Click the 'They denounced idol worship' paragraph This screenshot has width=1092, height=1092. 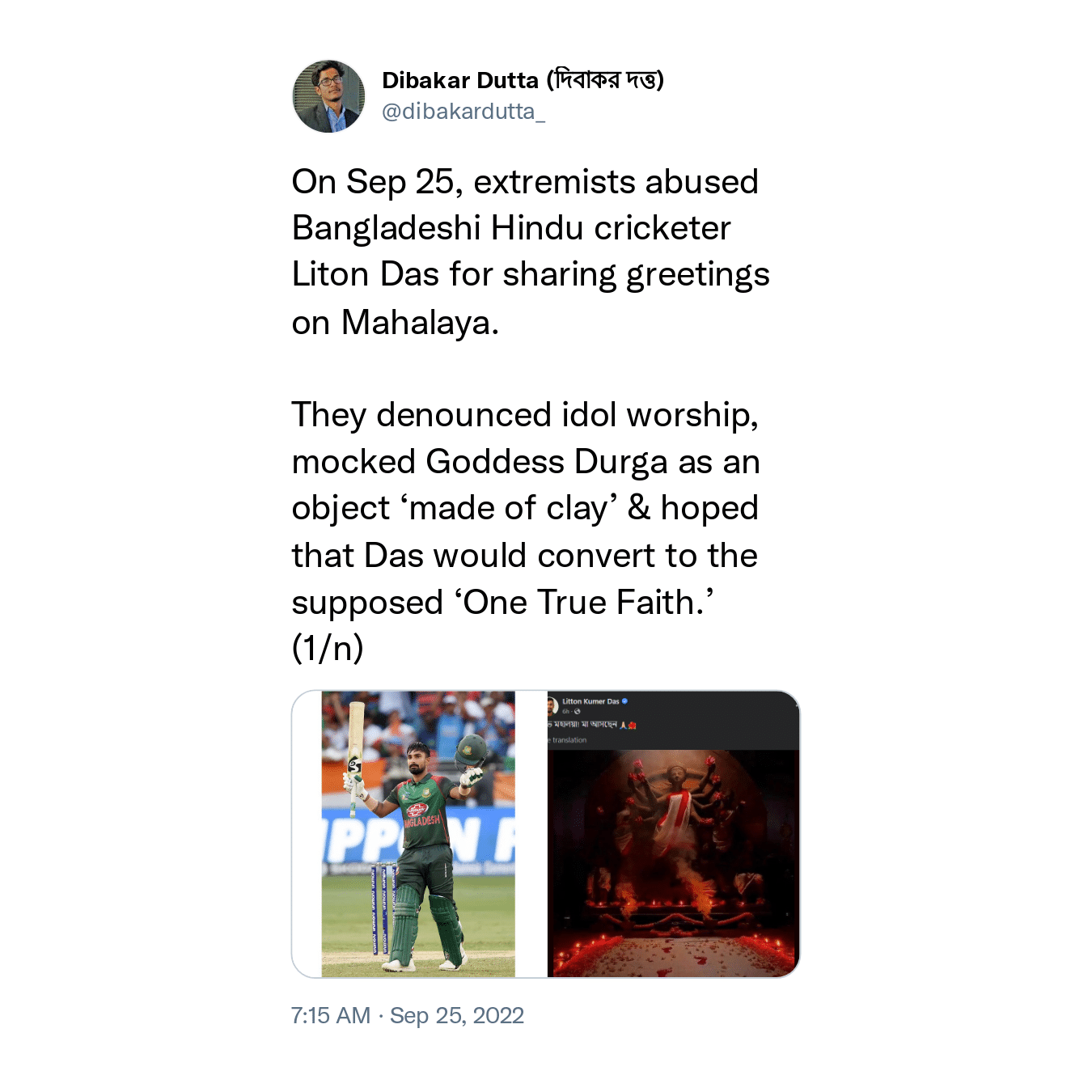[x=526, y=508]
